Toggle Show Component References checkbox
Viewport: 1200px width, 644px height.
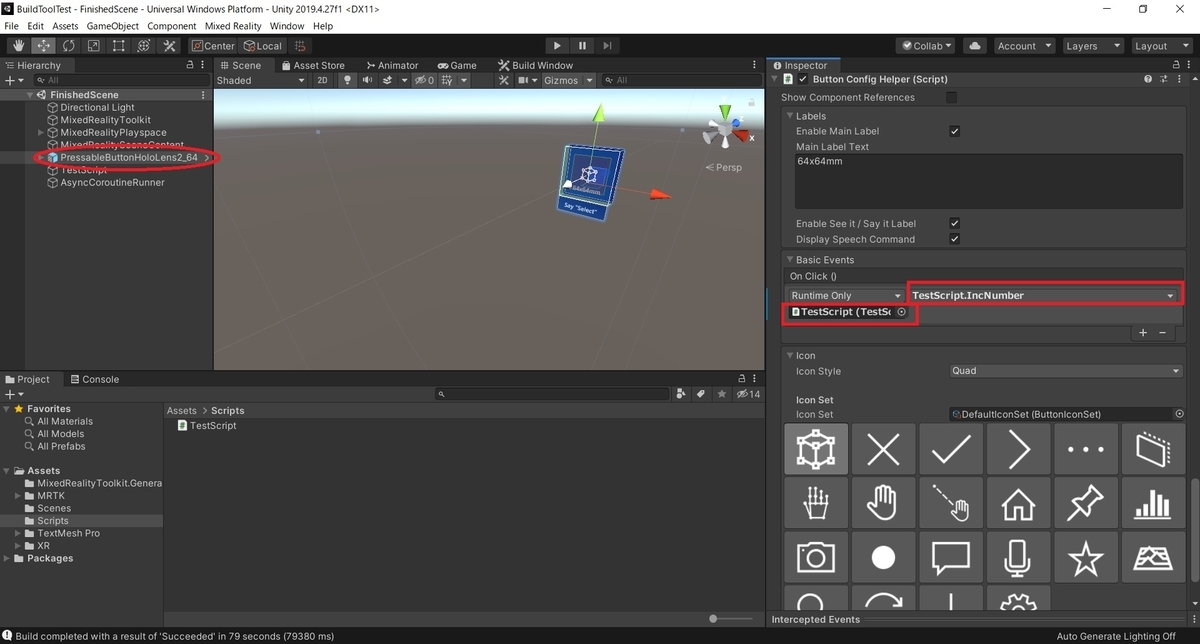tap(951, 97)
